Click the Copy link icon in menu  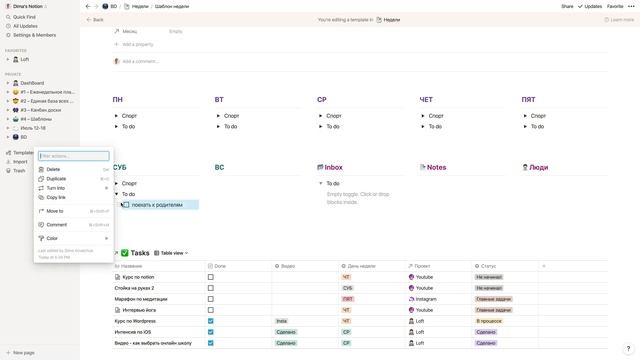[x=41, y=198]
